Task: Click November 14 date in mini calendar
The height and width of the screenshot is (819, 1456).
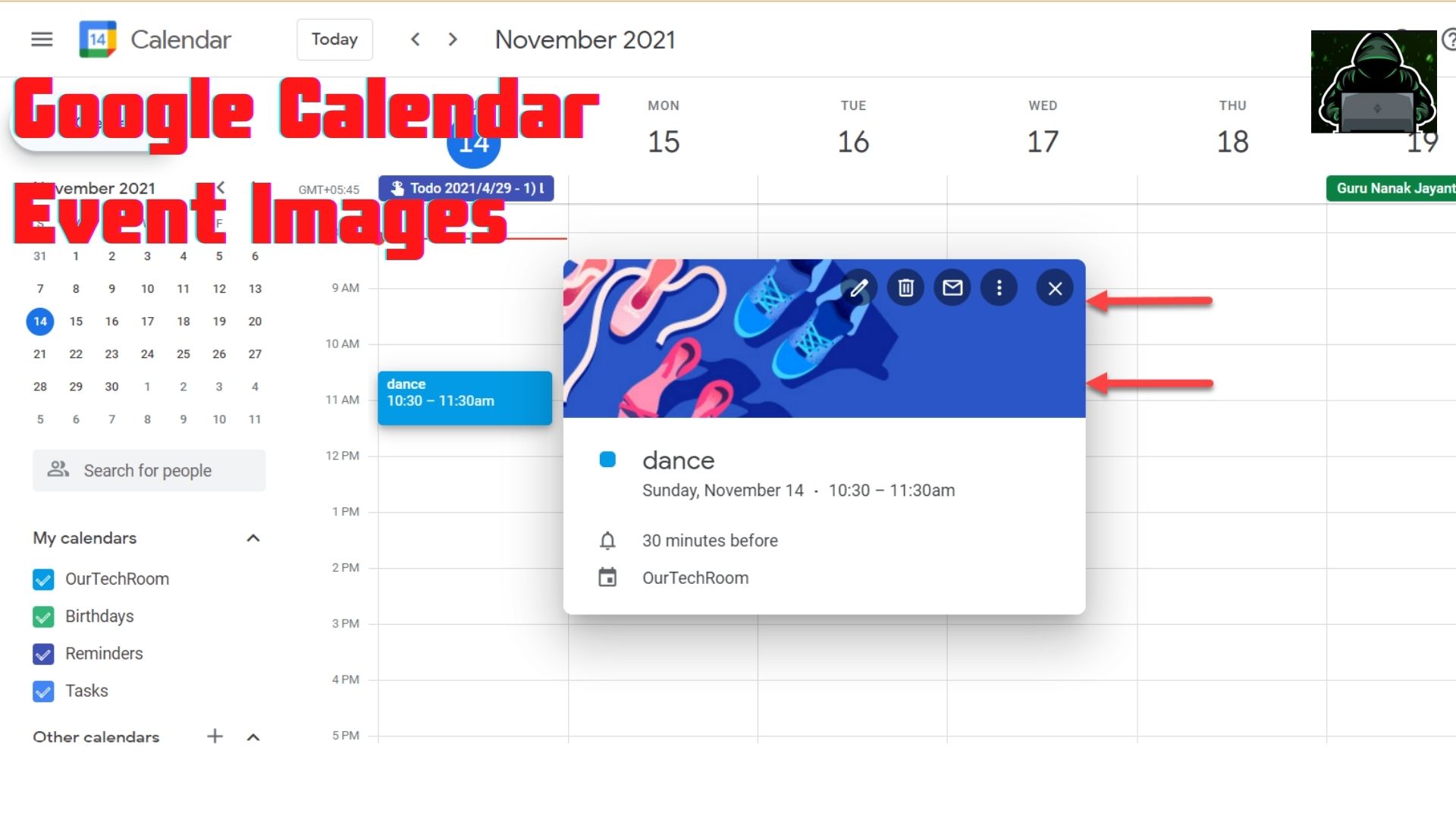Action: (40, 321)
